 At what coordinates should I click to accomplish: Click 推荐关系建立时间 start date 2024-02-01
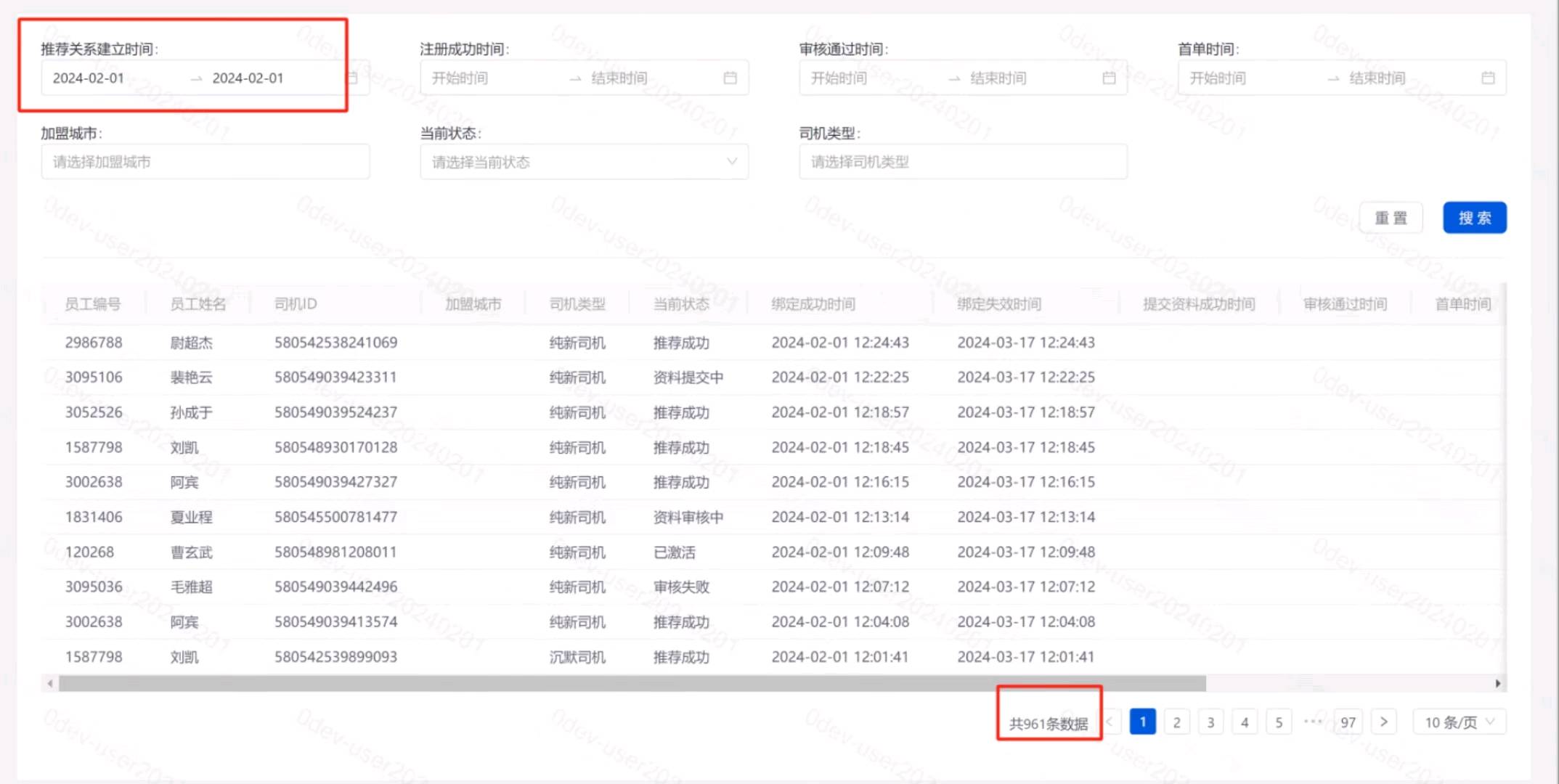tap(89, 78)
